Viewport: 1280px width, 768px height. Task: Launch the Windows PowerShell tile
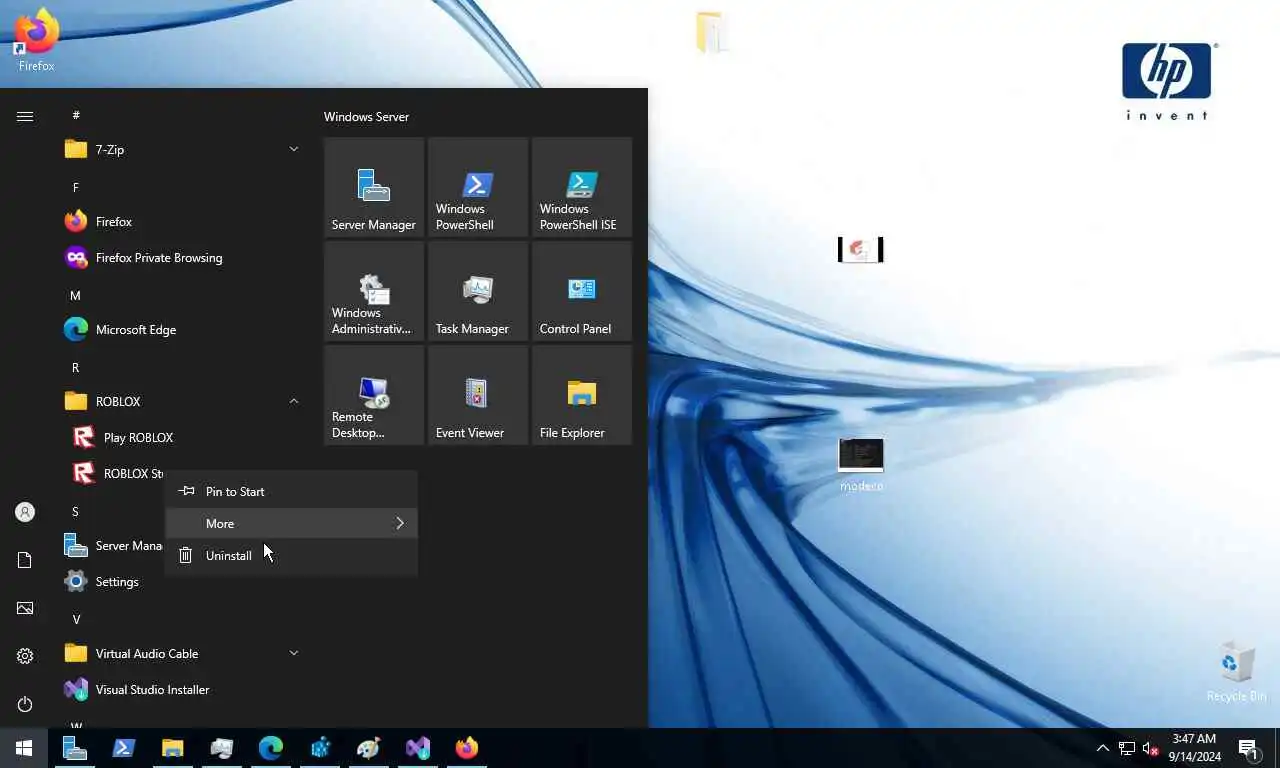coord(478,187)
